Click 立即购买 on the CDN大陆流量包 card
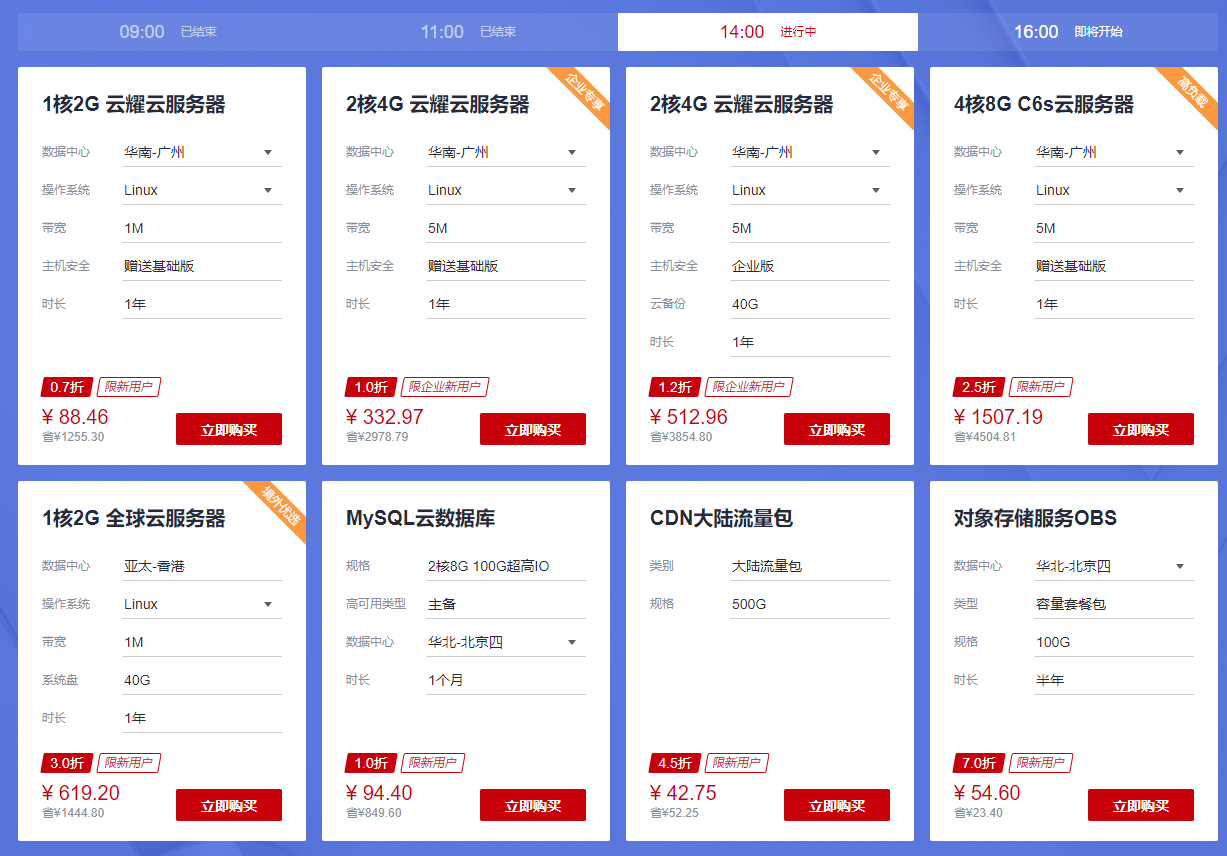Screen dimensions: 1227x856 [836, 806]
